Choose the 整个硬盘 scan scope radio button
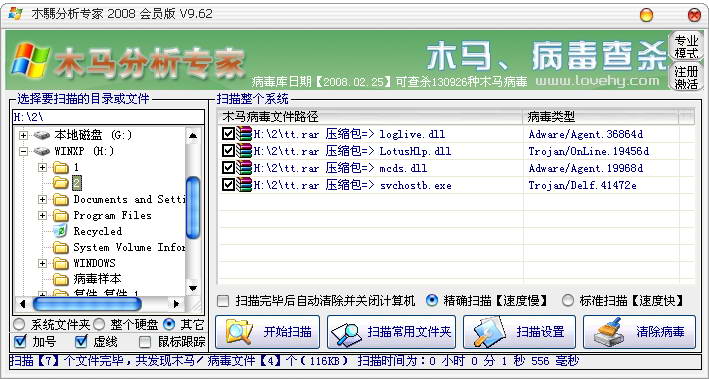This screenshot has height=379, width=709. 99,324
